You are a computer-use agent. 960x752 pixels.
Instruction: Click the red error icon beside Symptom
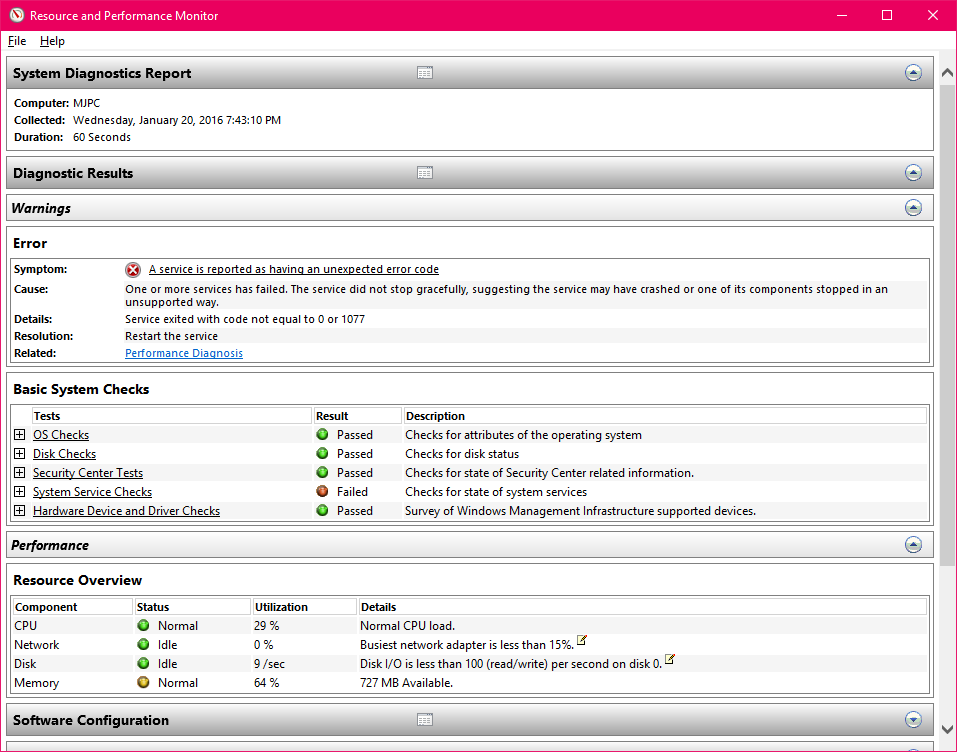click(133, 269)
